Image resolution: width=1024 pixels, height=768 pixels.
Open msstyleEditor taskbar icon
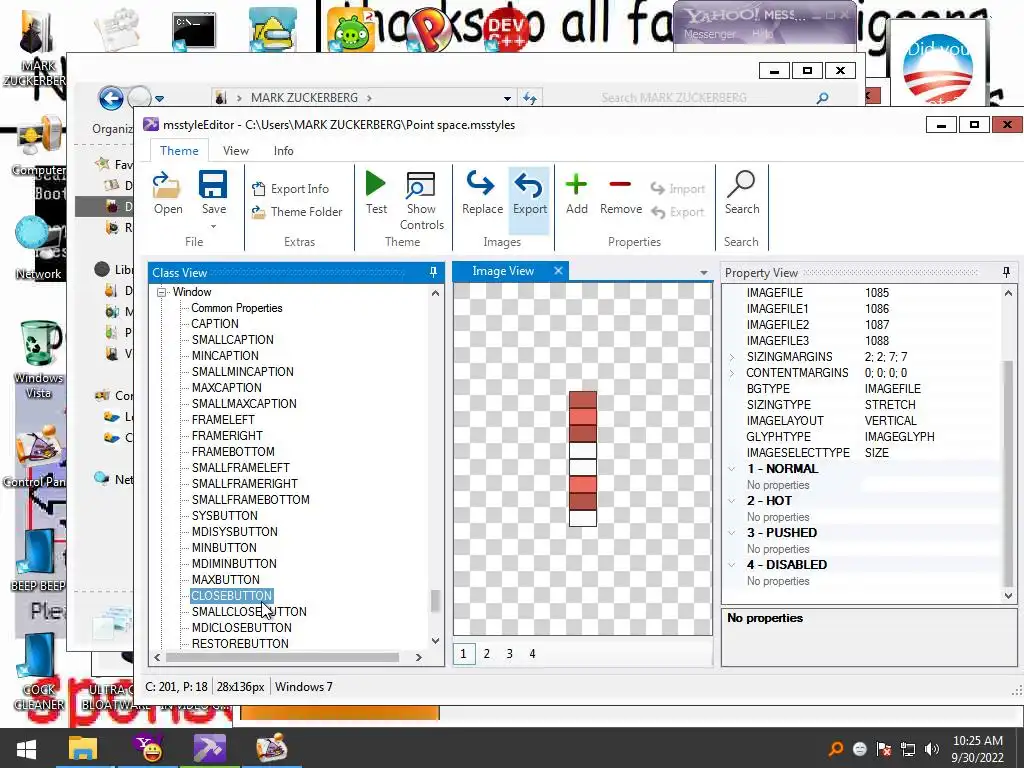click(210, 748)
